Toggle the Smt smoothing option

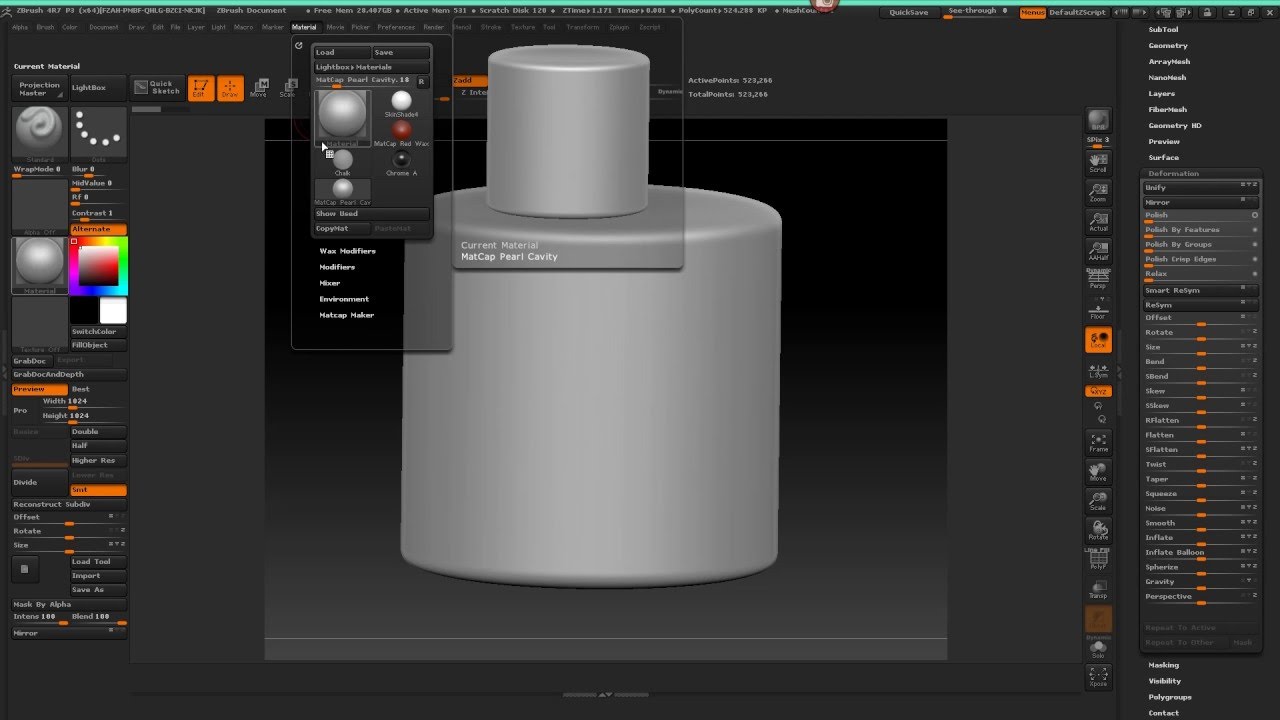click(98, 490)
